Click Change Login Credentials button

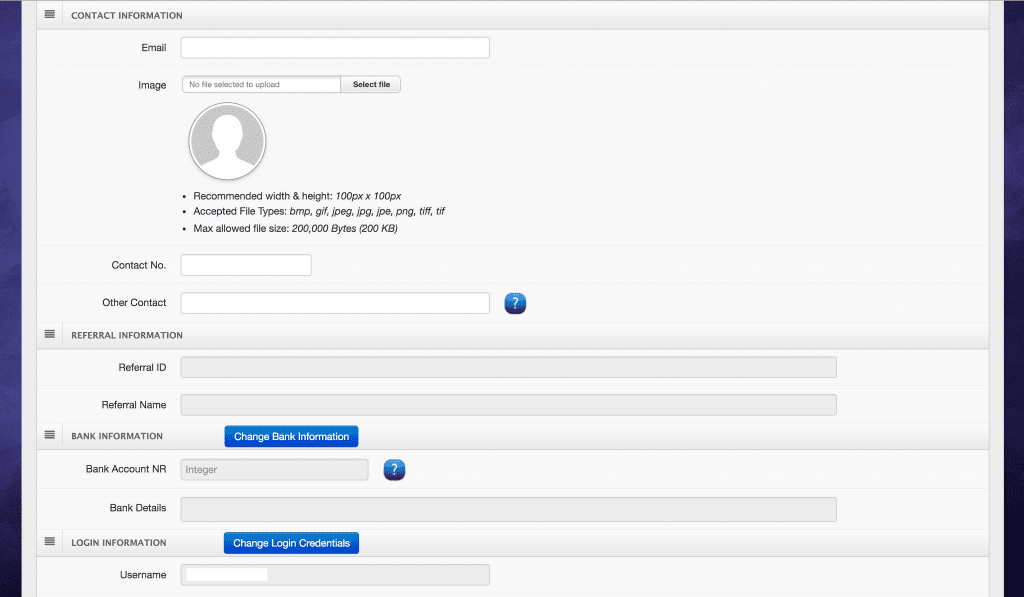[x=291, y=543]
